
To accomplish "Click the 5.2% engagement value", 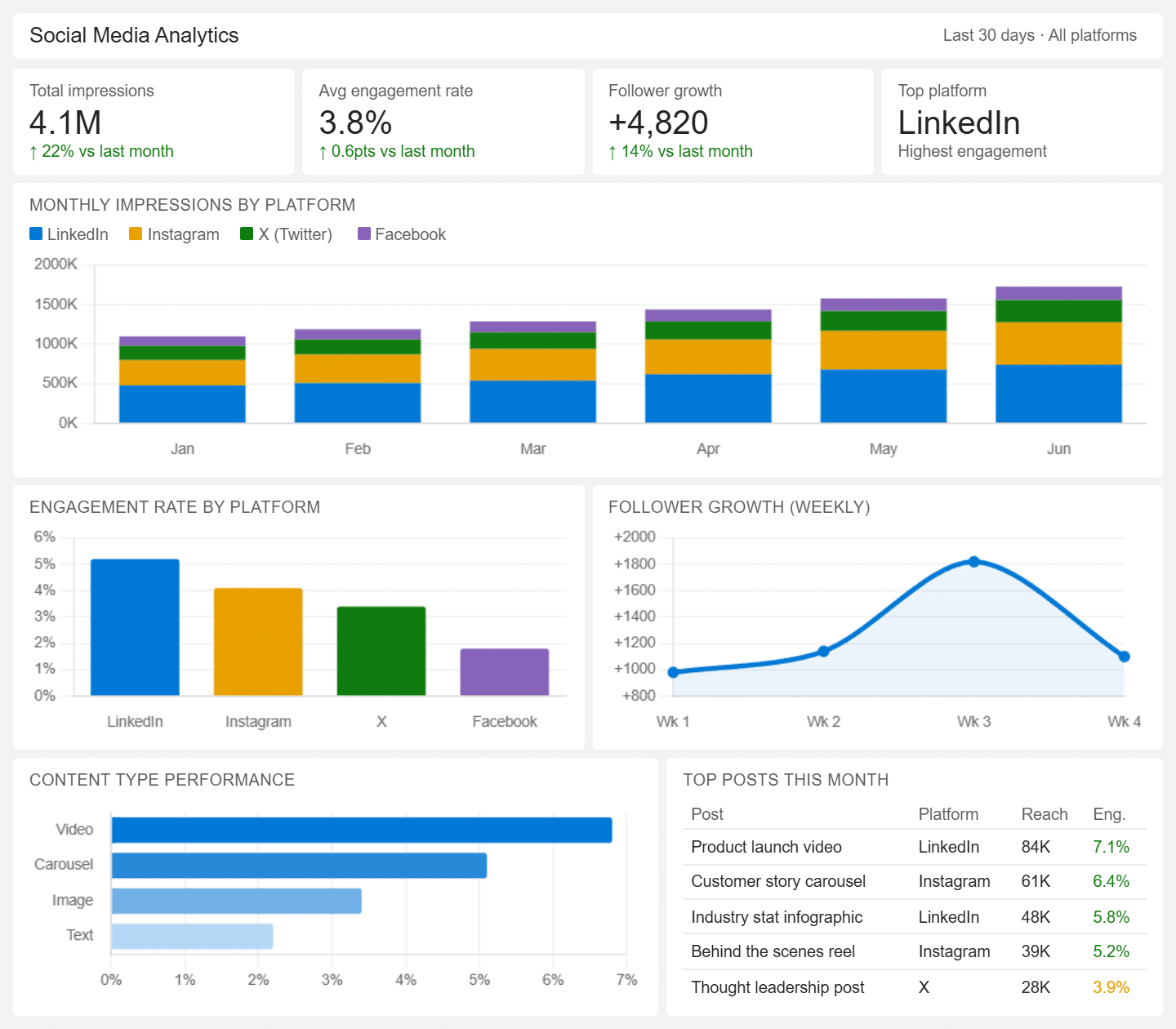I will [1111, 951].
